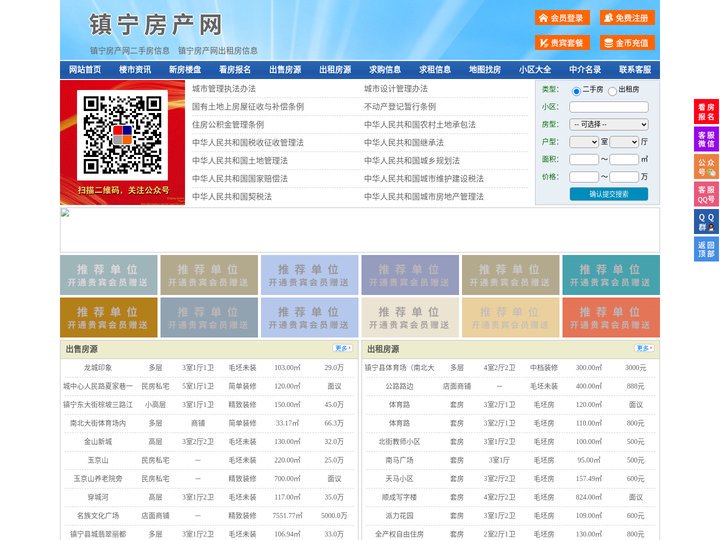Click the maximum 面积 input field
The width and height of the screenshot is (720, 540).
624,159
